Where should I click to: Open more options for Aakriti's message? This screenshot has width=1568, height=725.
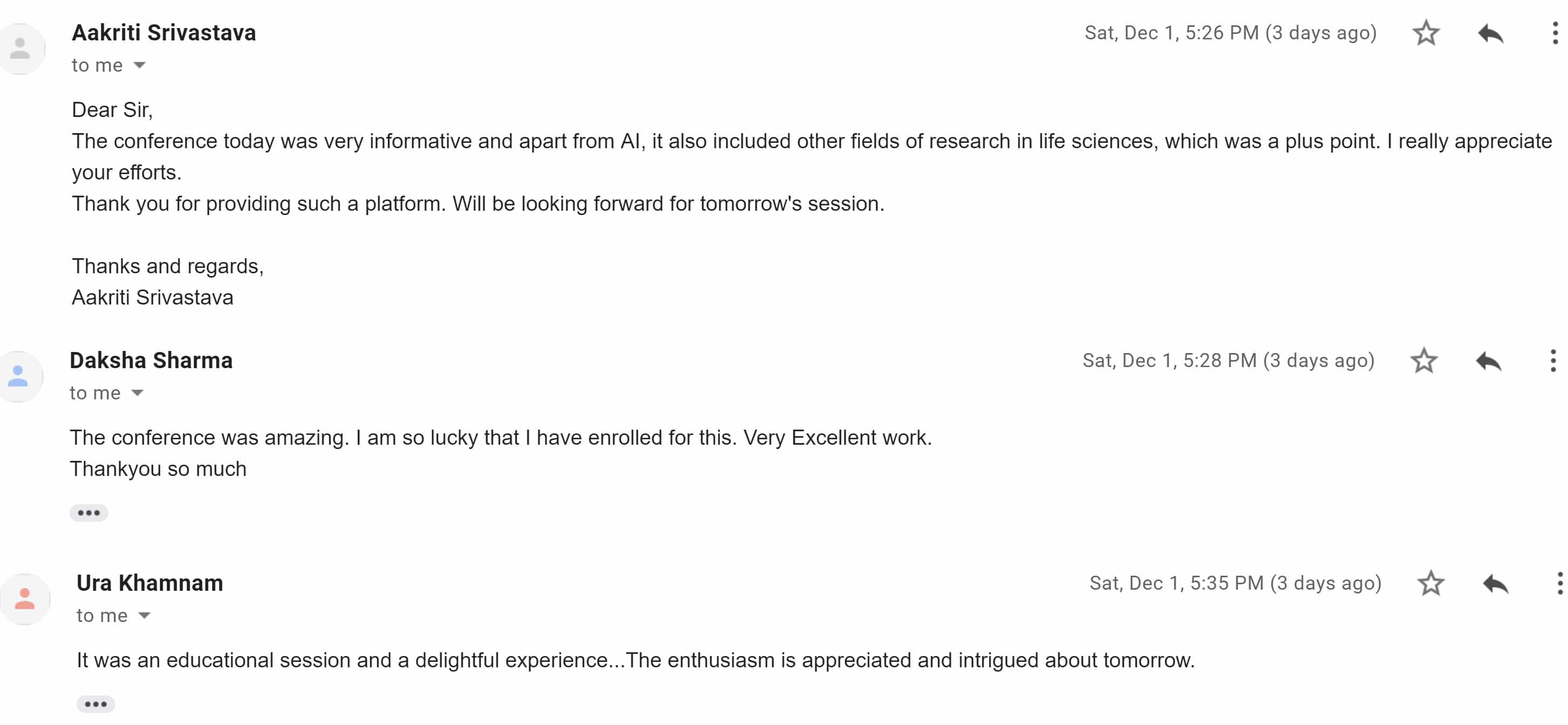point(1555,33)
